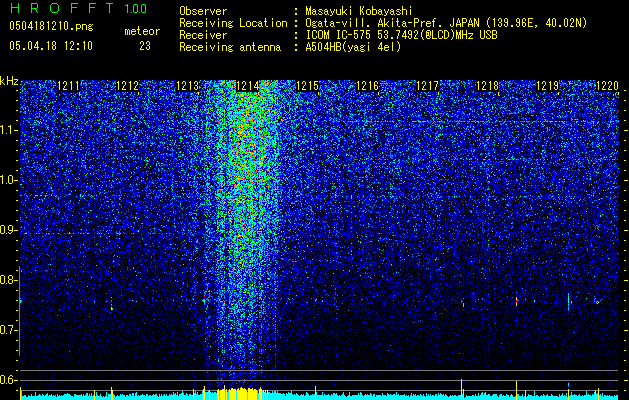Click the ICOM IC-575 receiver text
This screenshot has width=629, height=400.
[401, 35]
